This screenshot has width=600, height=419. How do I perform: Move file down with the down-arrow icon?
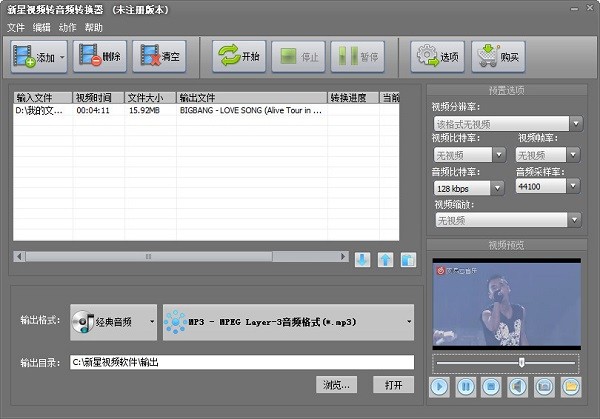[x=362, y=260]
